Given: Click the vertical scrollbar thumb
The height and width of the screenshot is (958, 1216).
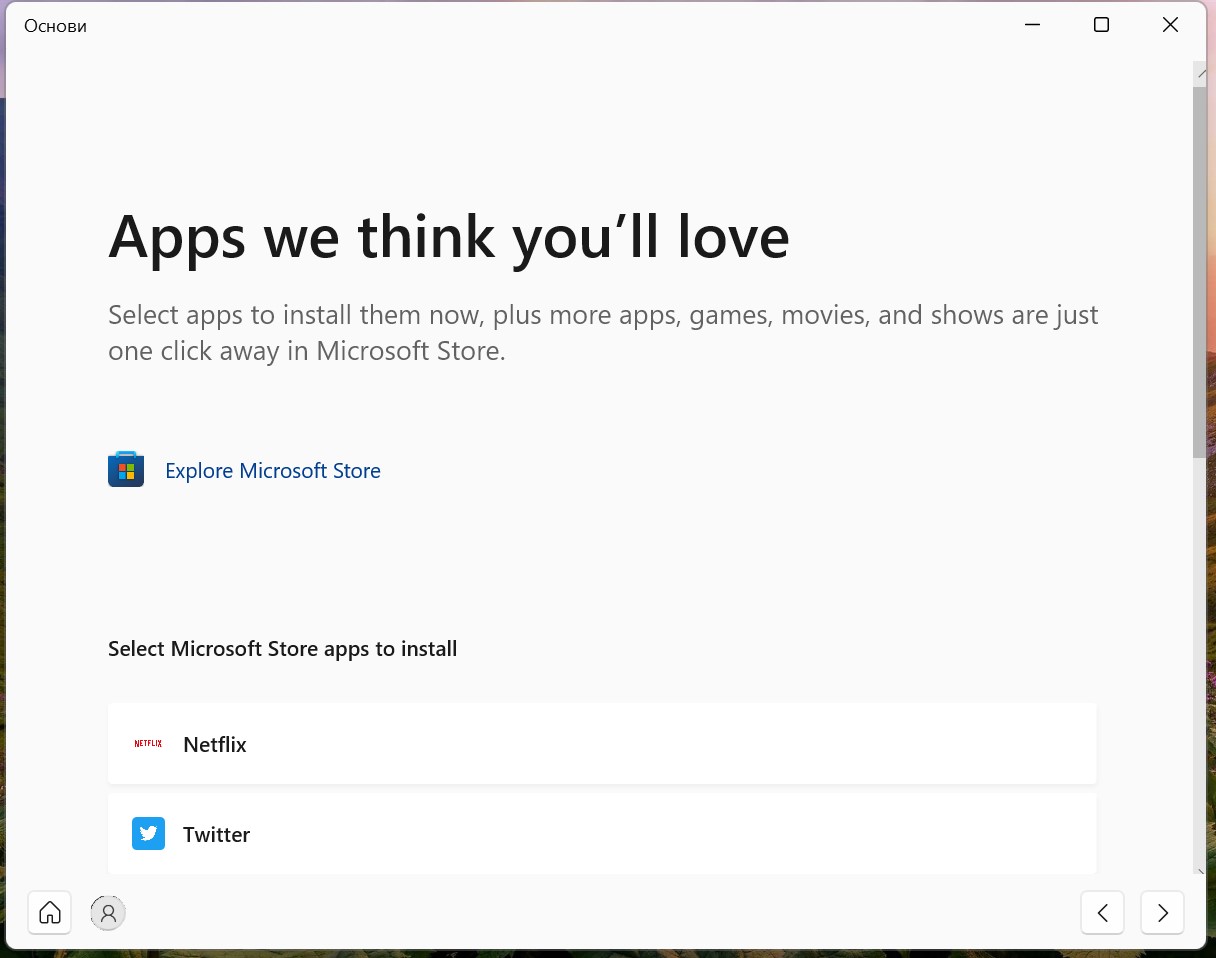Looking at the screenshot, I should tap(1200, 272).
